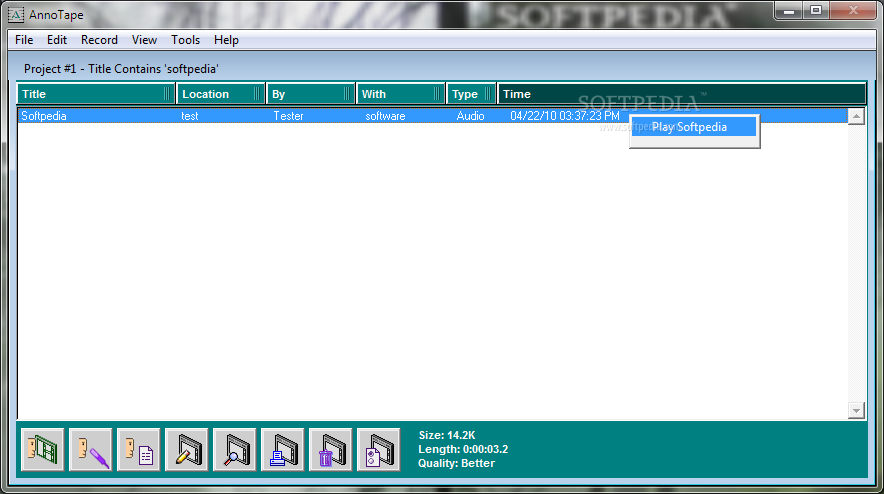Open the File menu
Image resolution: width=884 pixels, height=494 pixels.
click(x=24, y=40)
